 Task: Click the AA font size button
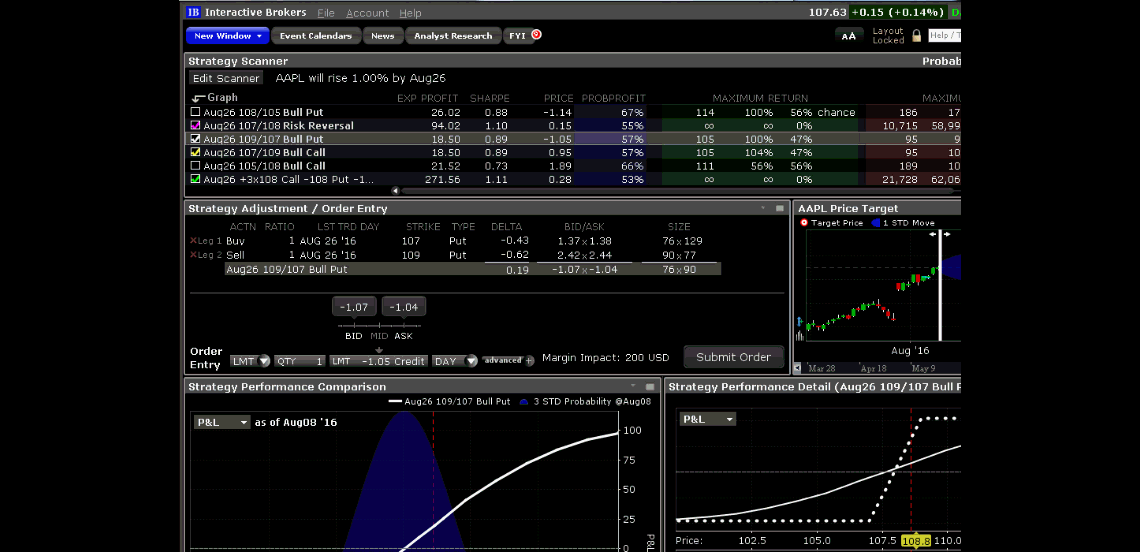pos(848,35)
